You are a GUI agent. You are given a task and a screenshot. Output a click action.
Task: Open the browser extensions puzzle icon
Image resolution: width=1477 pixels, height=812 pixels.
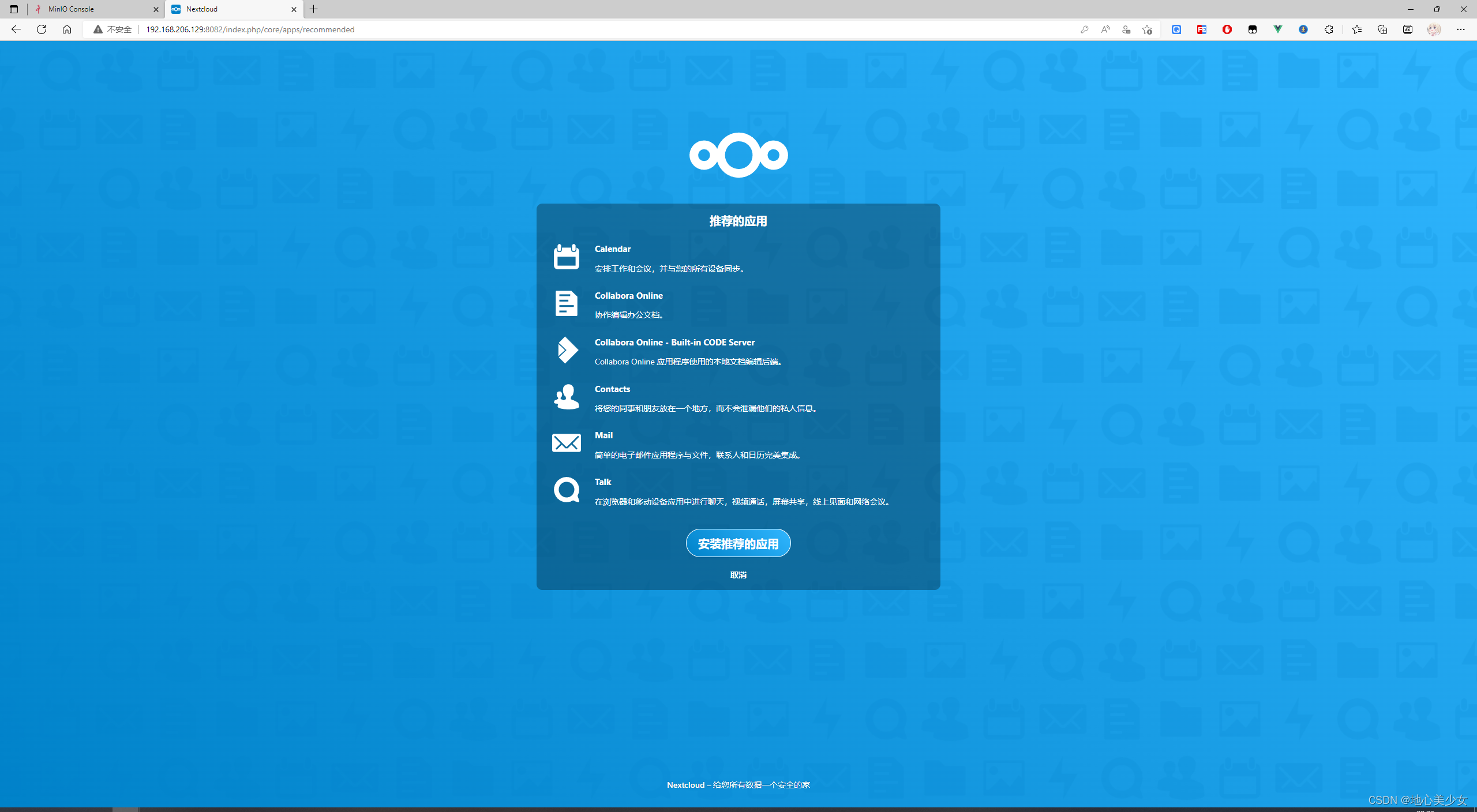(1329, 29)
